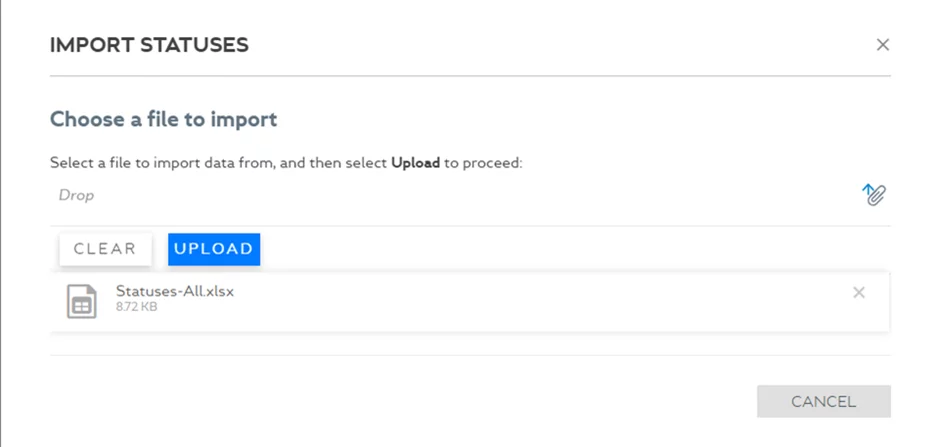This screenshot has height=447, width=940.
Task: Click the paperclip attach file icon
Action: tap(874, 194)
